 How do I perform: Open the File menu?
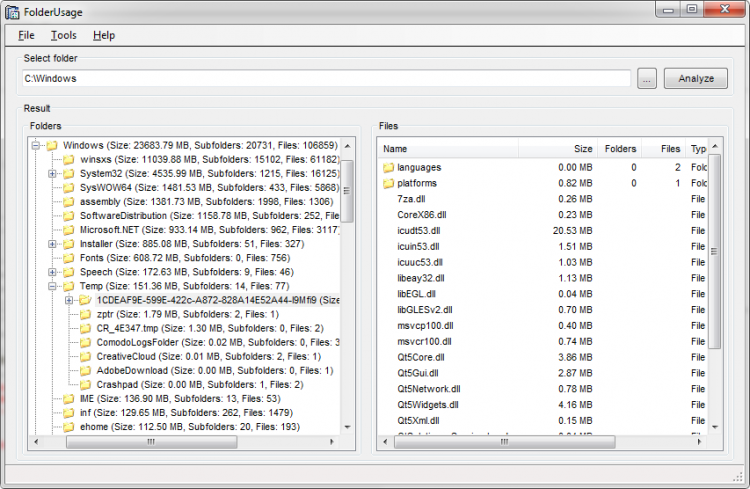26,35
